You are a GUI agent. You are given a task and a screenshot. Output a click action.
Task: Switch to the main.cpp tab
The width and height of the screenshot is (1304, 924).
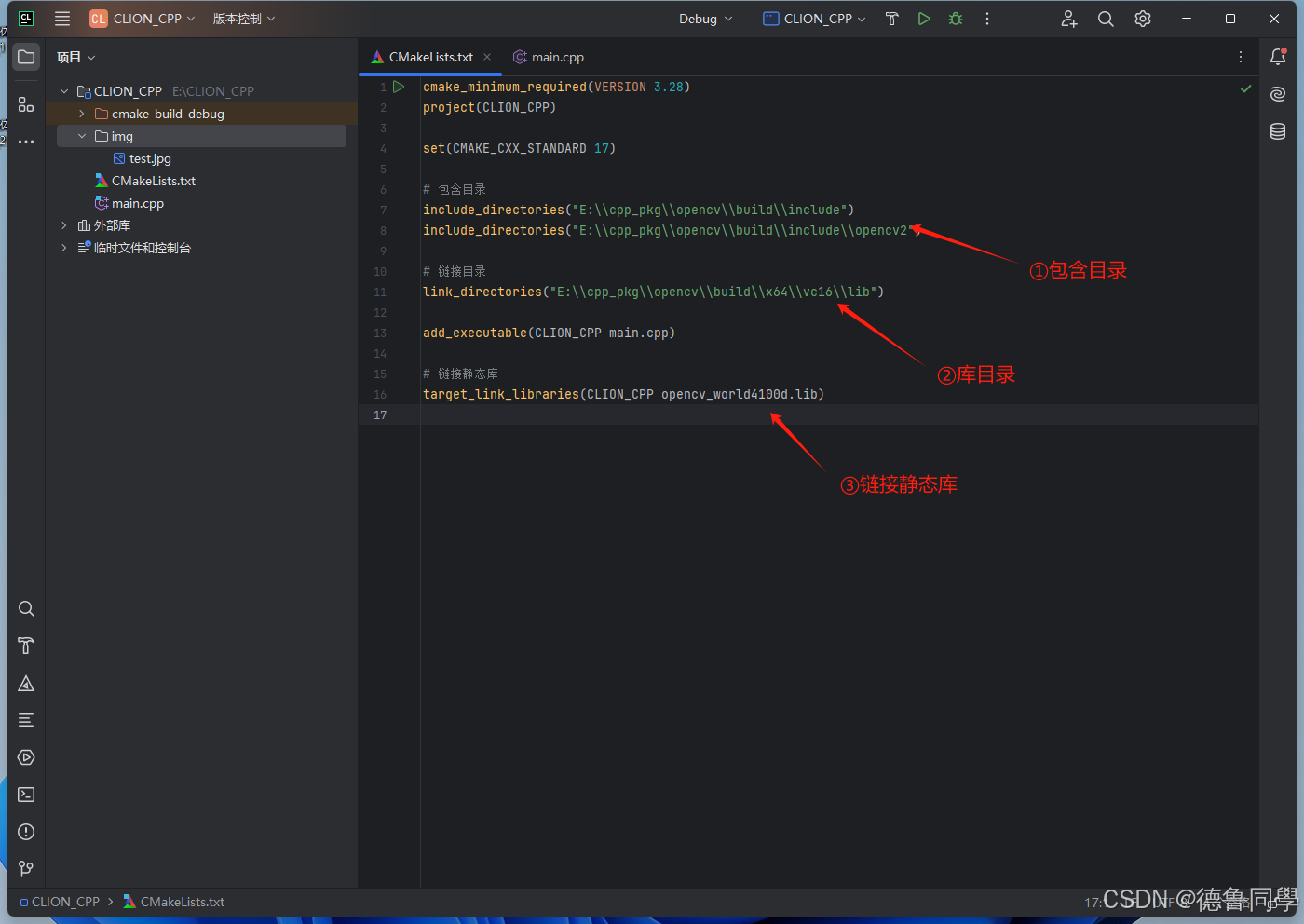pyautogui.click(x=556, y=57)
